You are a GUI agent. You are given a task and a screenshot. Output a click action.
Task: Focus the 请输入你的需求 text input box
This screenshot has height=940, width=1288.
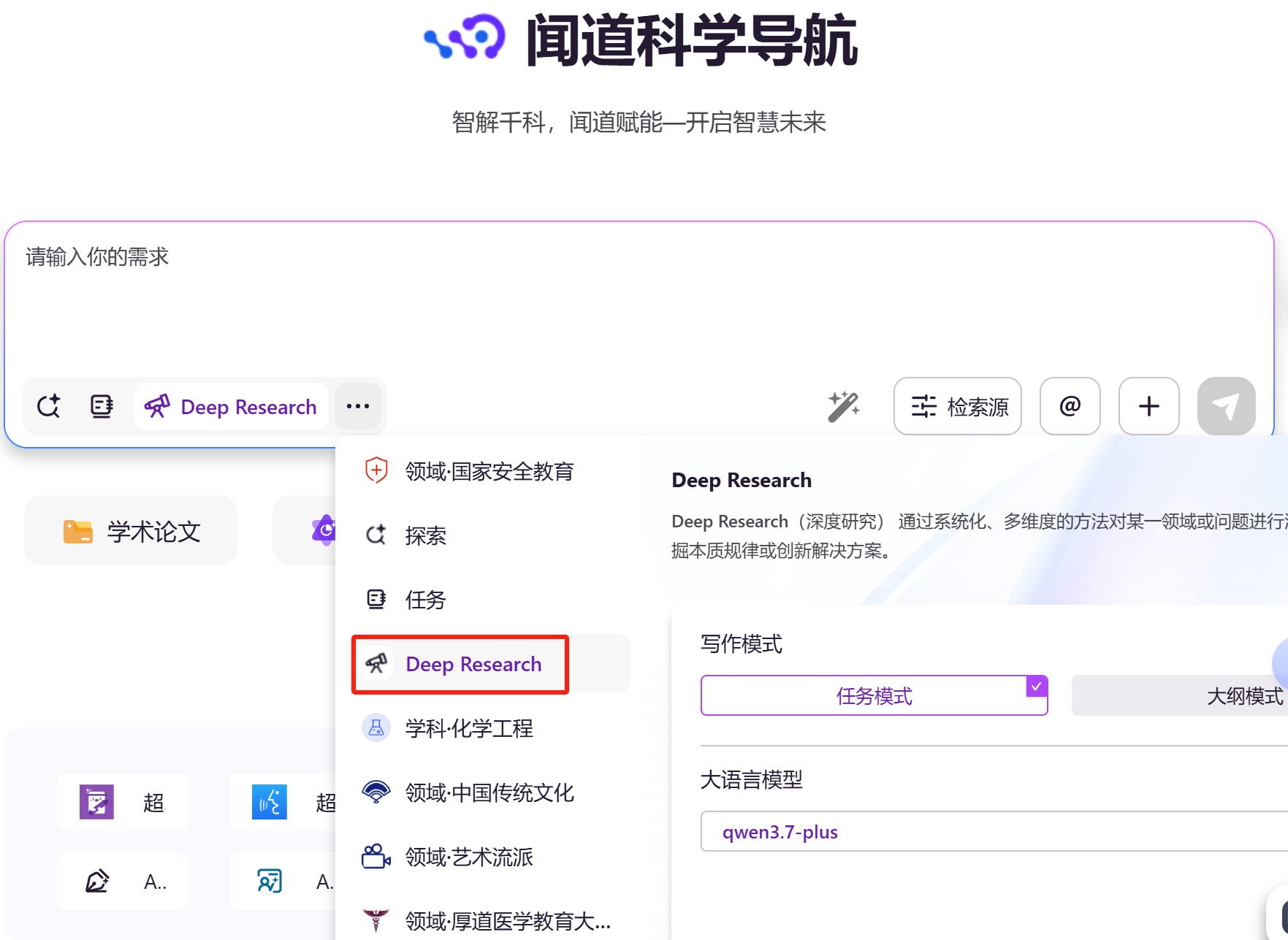coord(639,299)
